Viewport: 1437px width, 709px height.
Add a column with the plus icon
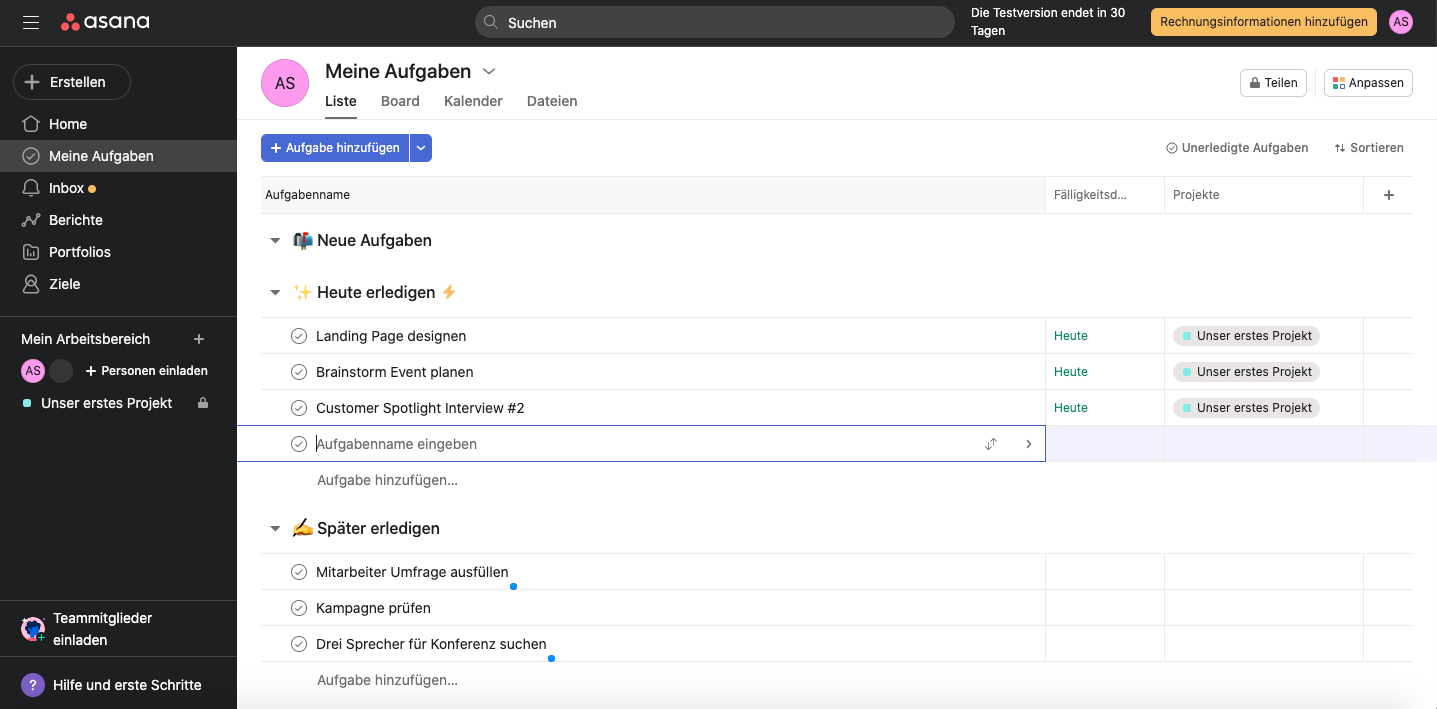tap(1388, 195)
